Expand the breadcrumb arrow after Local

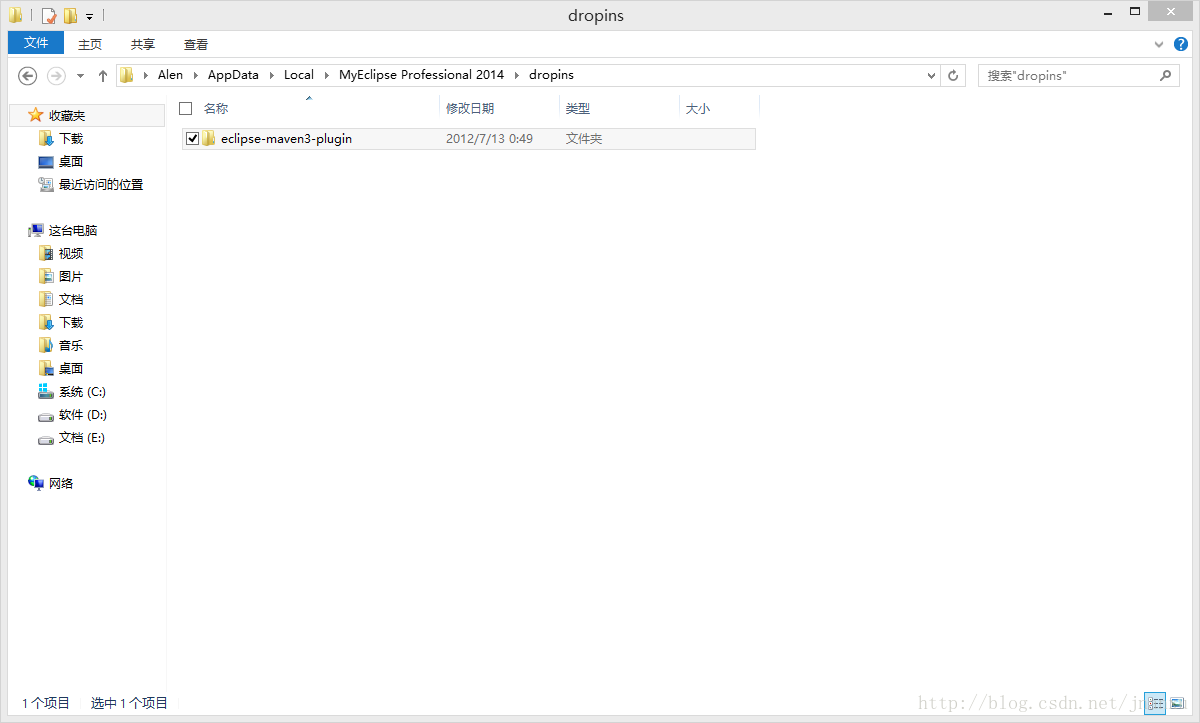(x=327, y=75)
